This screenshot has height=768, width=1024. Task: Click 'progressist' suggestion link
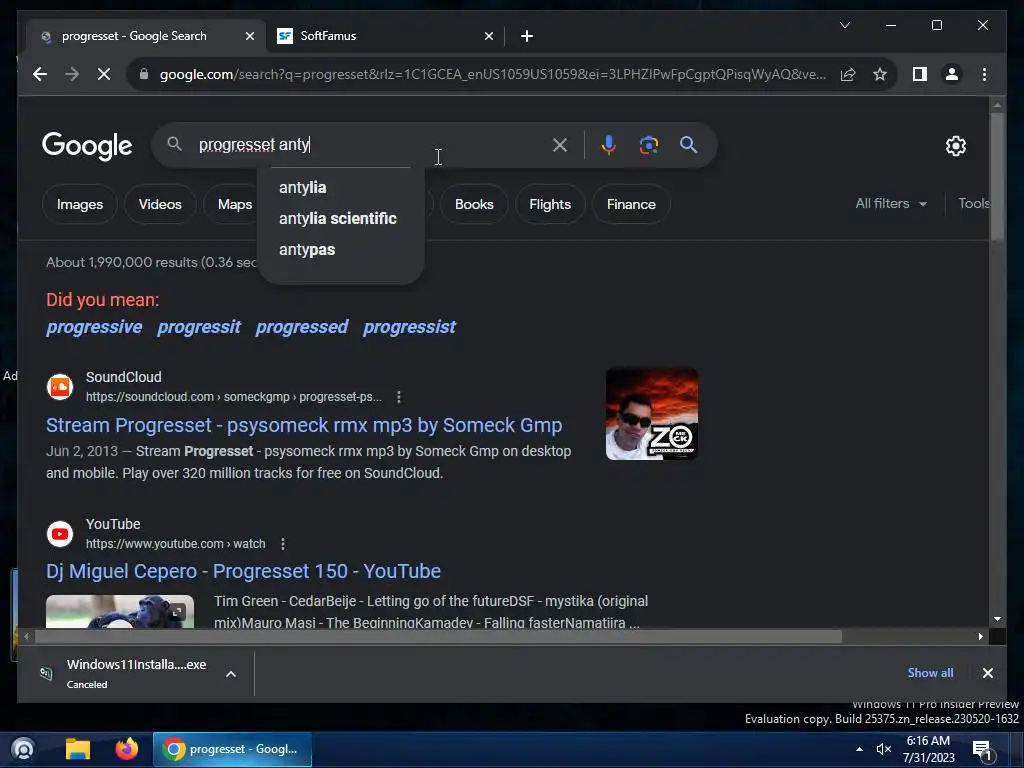[409, 327]
